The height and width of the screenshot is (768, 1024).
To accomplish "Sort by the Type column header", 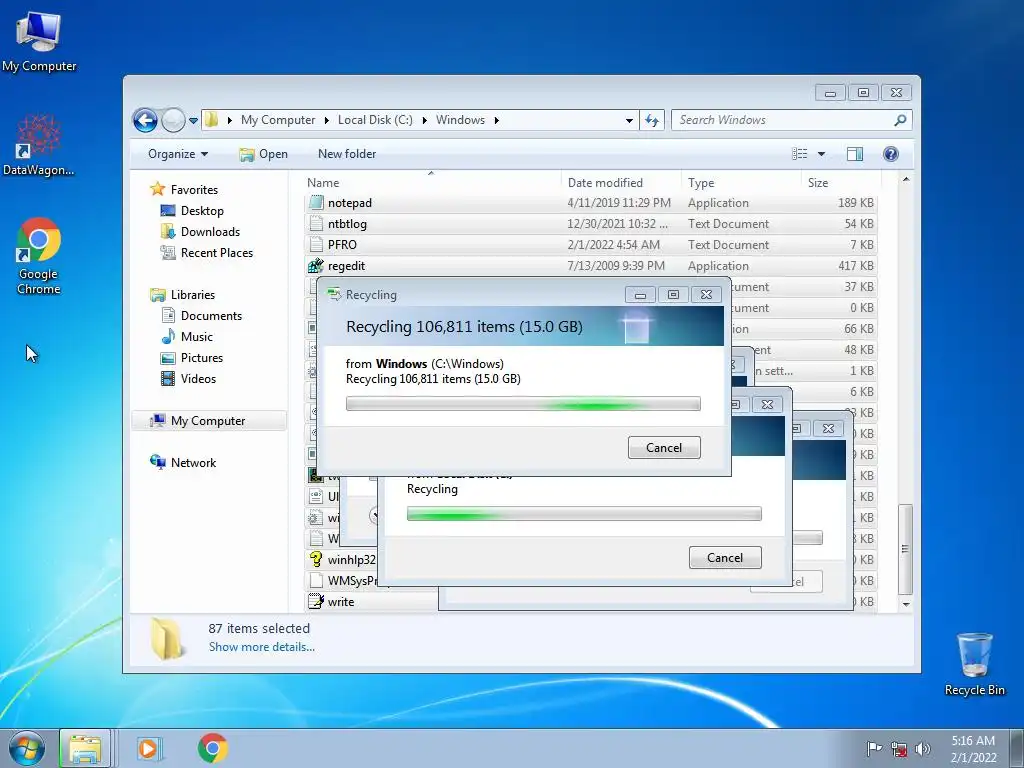I will (x=741, y=183).
